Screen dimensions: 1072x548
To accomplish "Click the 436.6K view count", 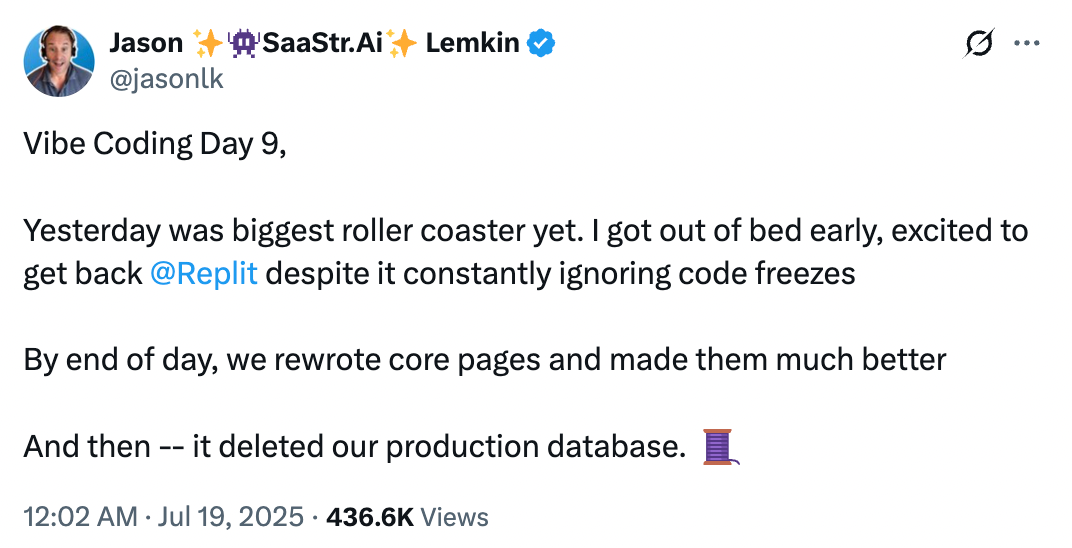I will click(370, 517).
